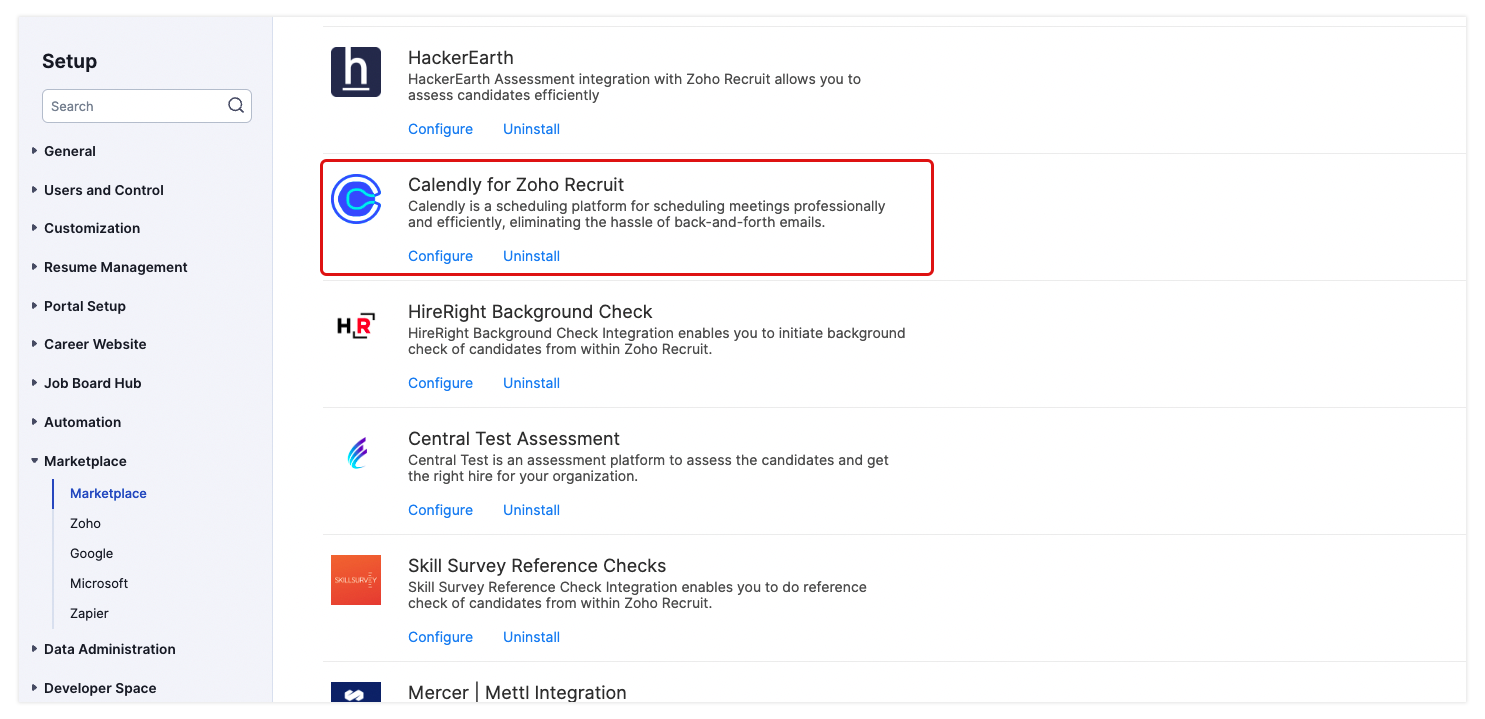Image resolution: width=1485 pixels, height=719 pixels.
Task: Click the Central Test Assessment logo
Action: tap(356, 453)
